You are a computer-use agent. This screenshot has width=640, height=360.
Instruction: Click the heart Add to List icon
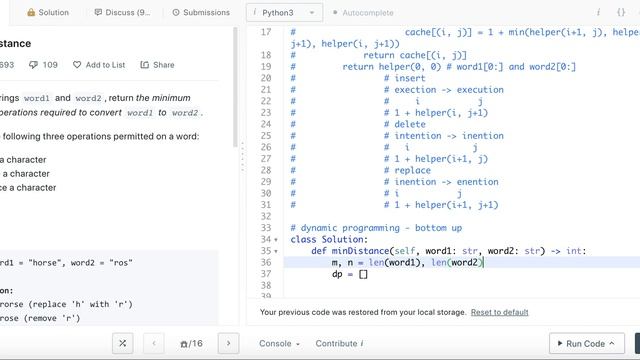click(77, 65)
